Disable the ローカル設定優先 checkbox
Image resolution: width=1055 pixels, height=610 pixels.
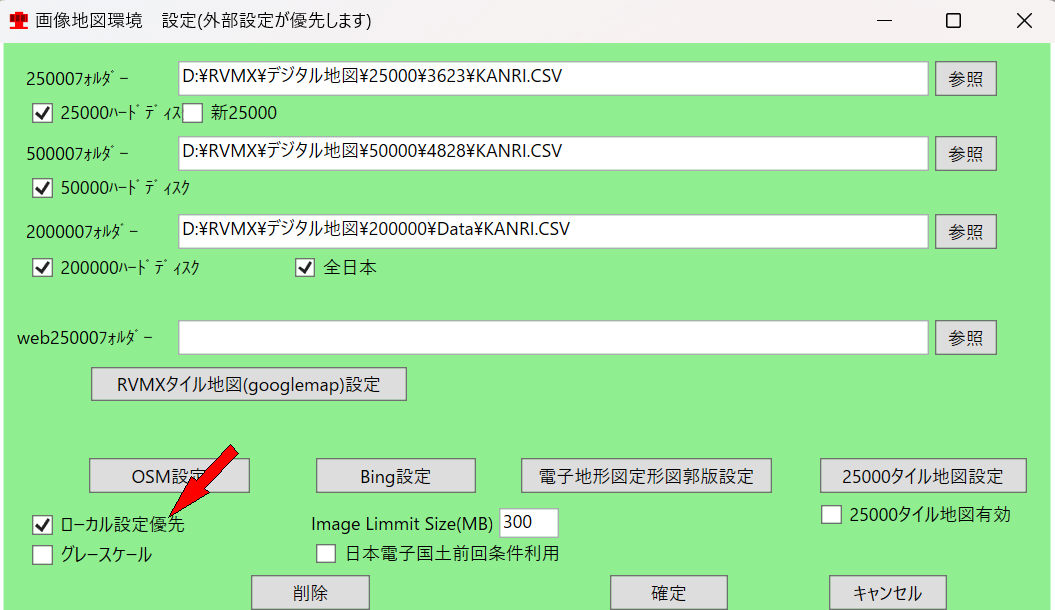coord(42,524)
